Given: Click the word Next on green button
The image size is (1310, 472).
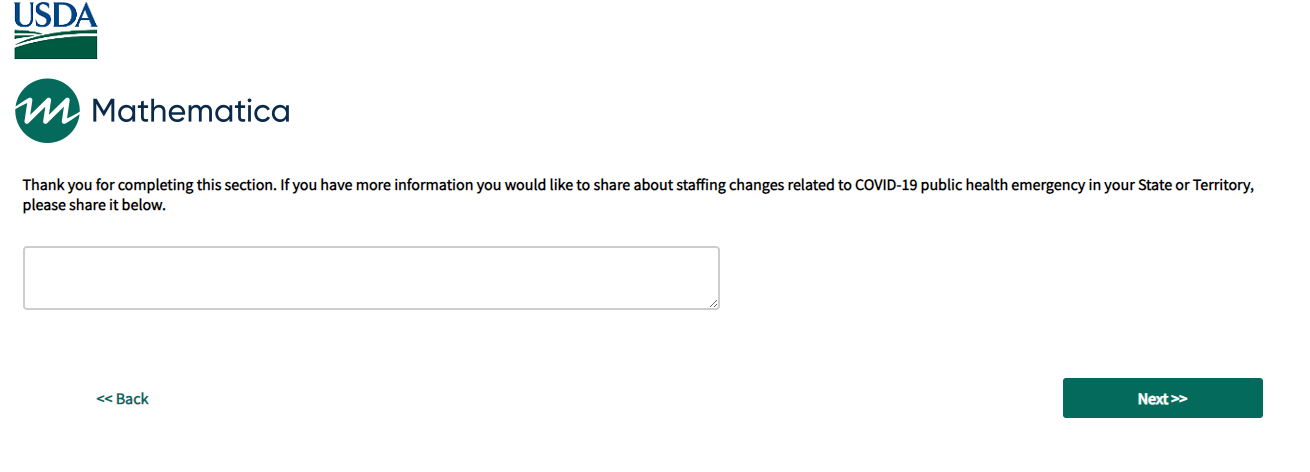Looking at the screenshot, I should click(x=1152, y=399).
